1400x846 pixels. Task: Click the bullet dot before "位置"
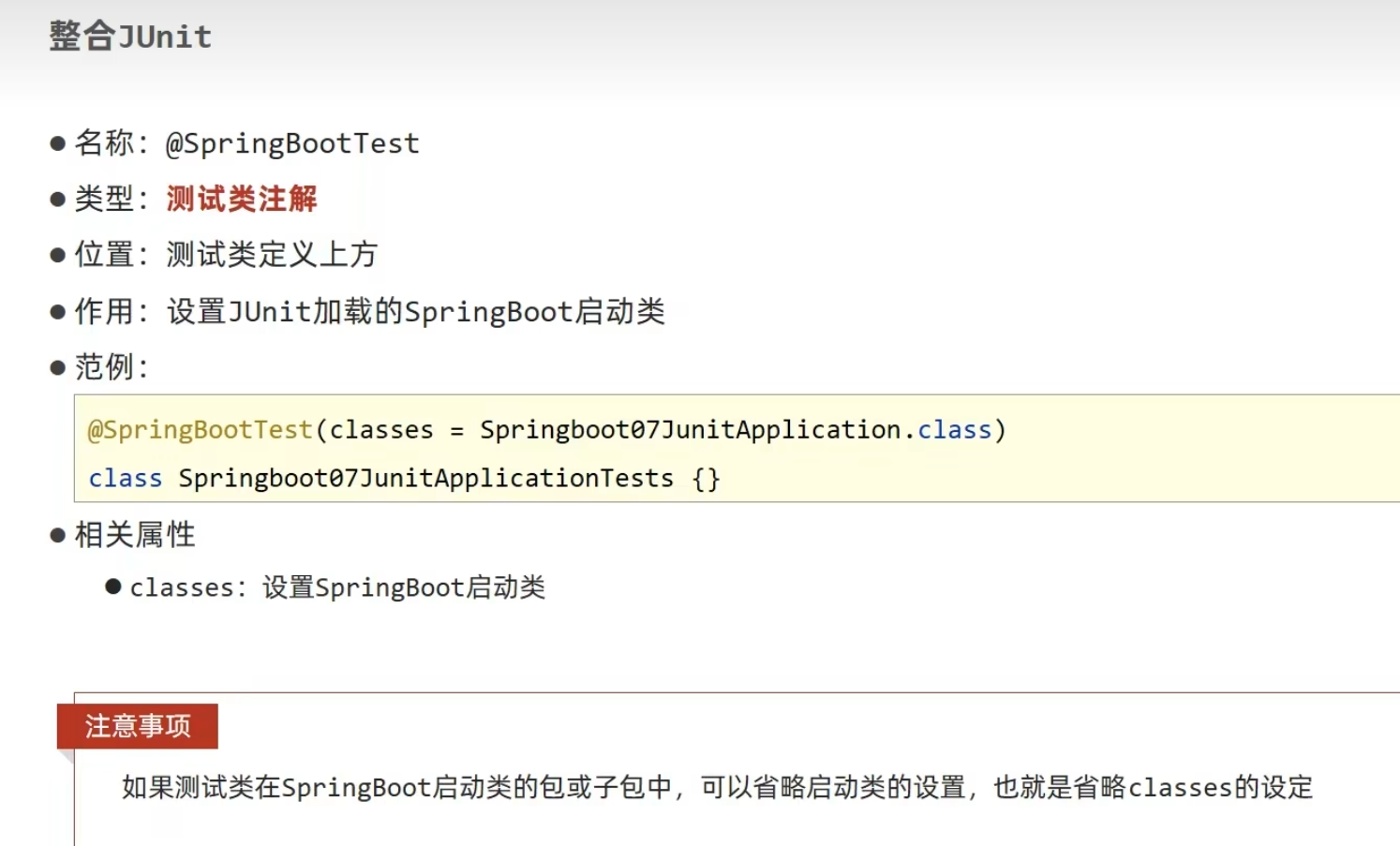(x=58, y=255)
